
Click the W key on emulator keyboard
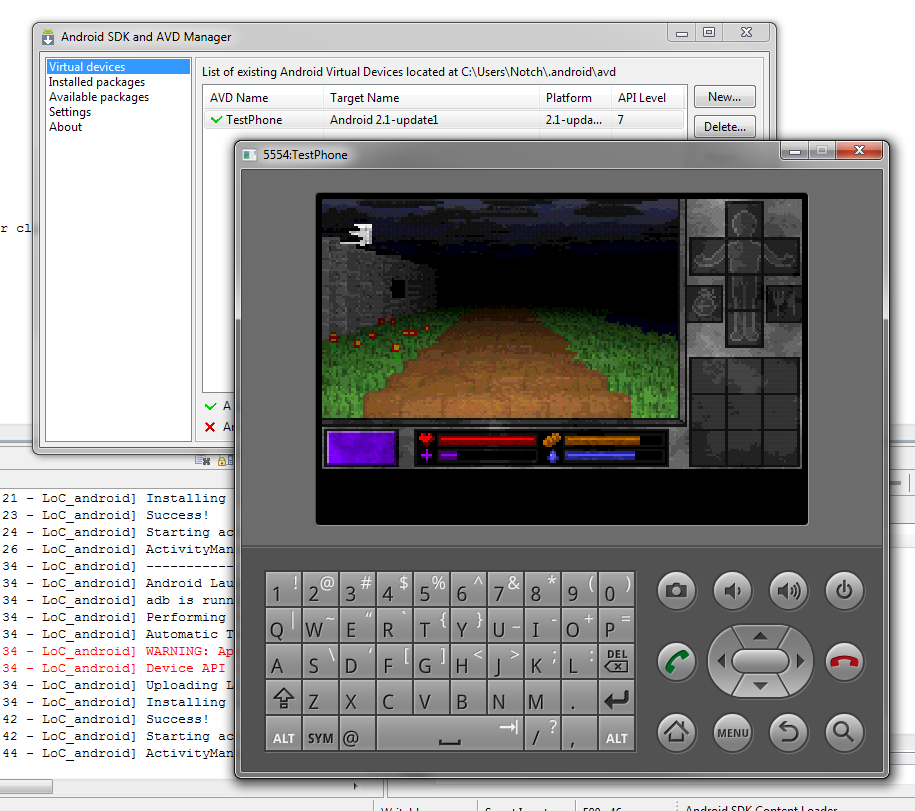click(320, 625)
